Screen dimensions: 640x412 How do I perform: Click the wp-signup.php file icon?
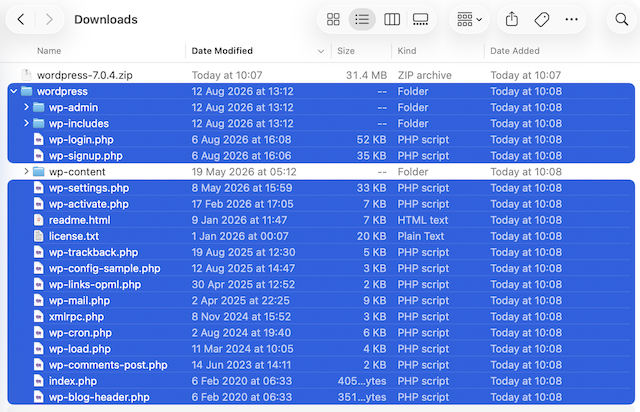tap(38, 156)
